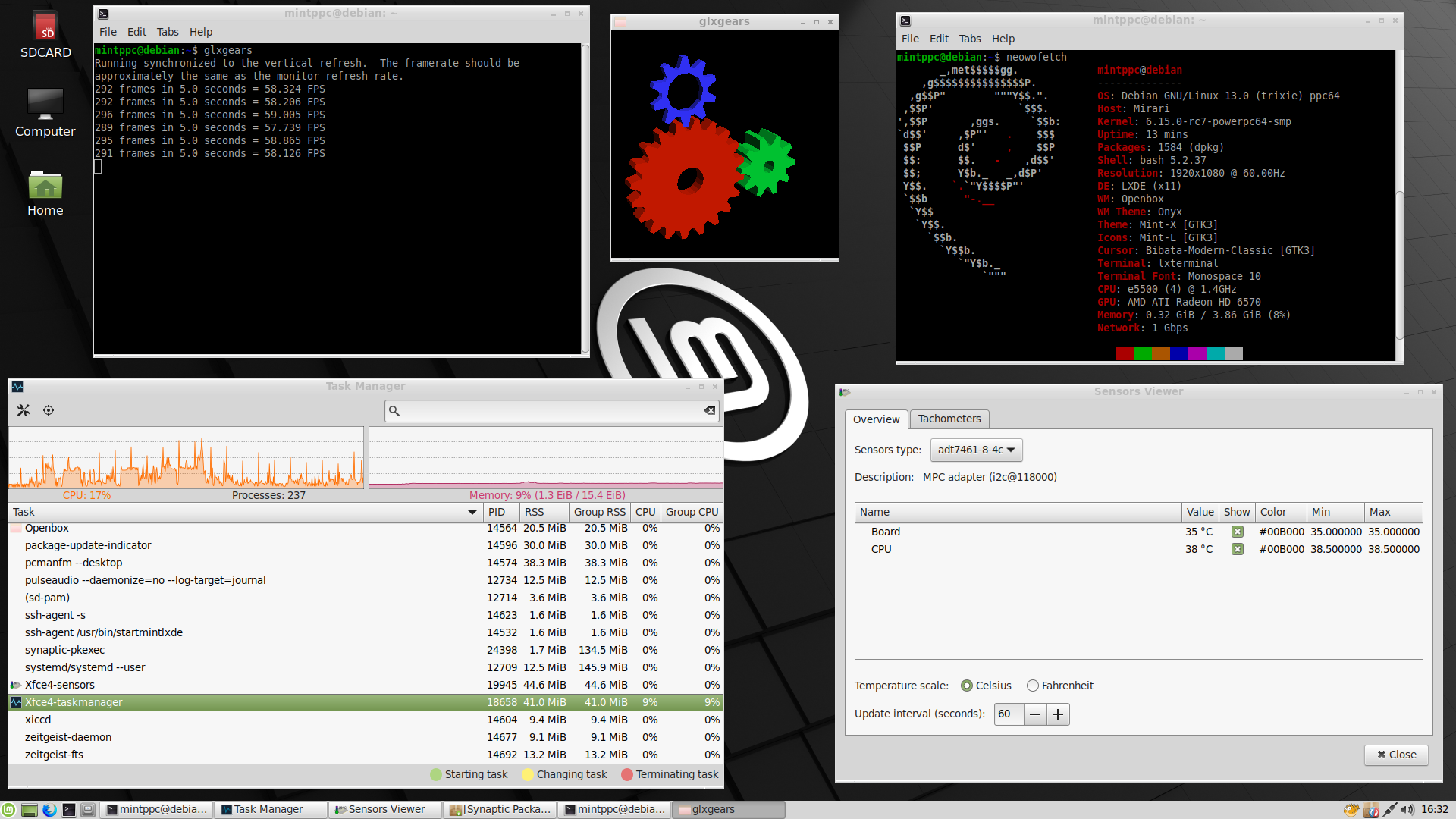Clear the Task Manager search field
The height and width of the screenshot is (819, 1456).
click(709, 410)
